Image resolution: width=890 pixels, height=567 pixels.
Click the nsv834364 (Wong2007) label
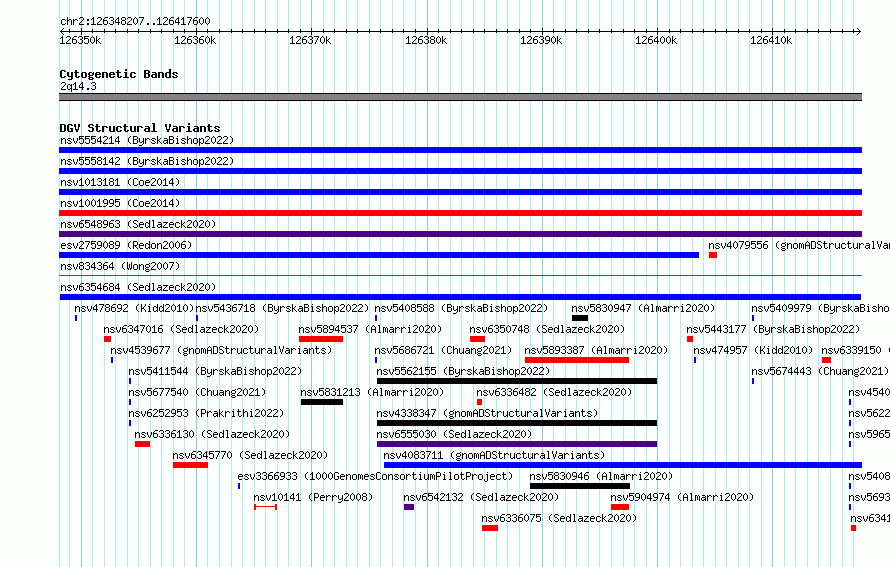pos(120,266)
